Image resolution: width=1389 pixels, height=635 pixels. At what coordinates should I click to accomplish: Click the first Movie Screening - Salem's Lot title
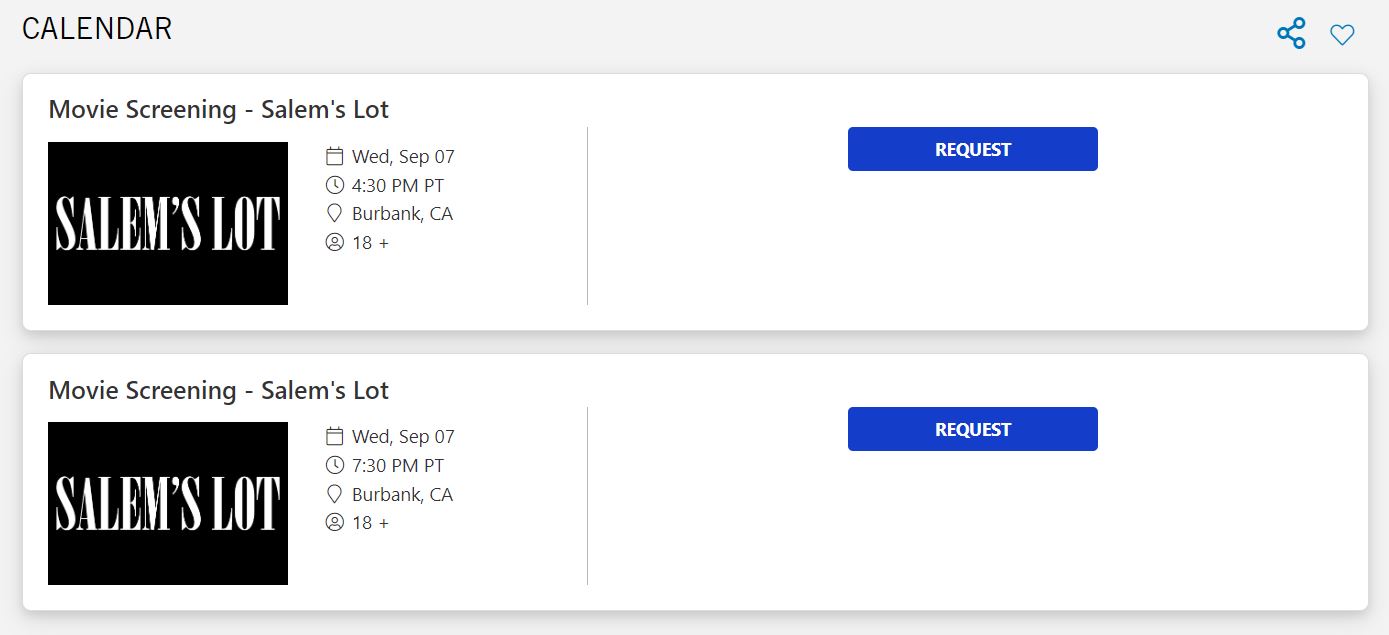tap(218, 109)
